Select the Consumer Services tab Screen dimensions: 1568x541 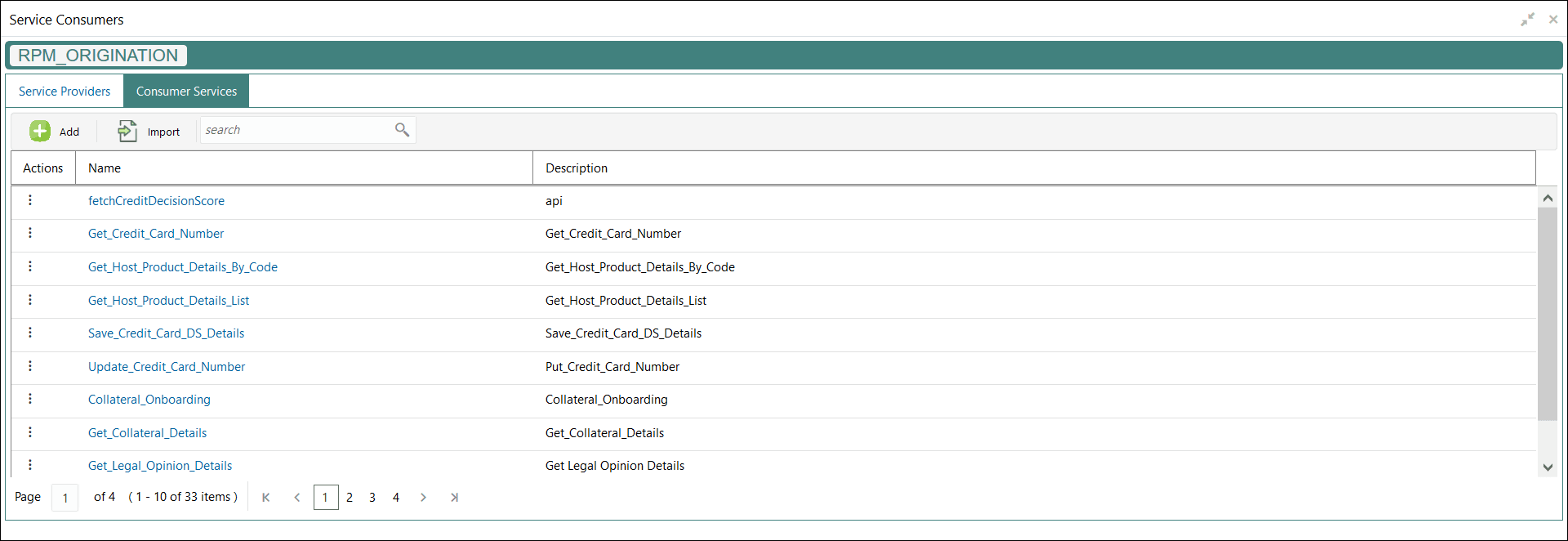186,92
